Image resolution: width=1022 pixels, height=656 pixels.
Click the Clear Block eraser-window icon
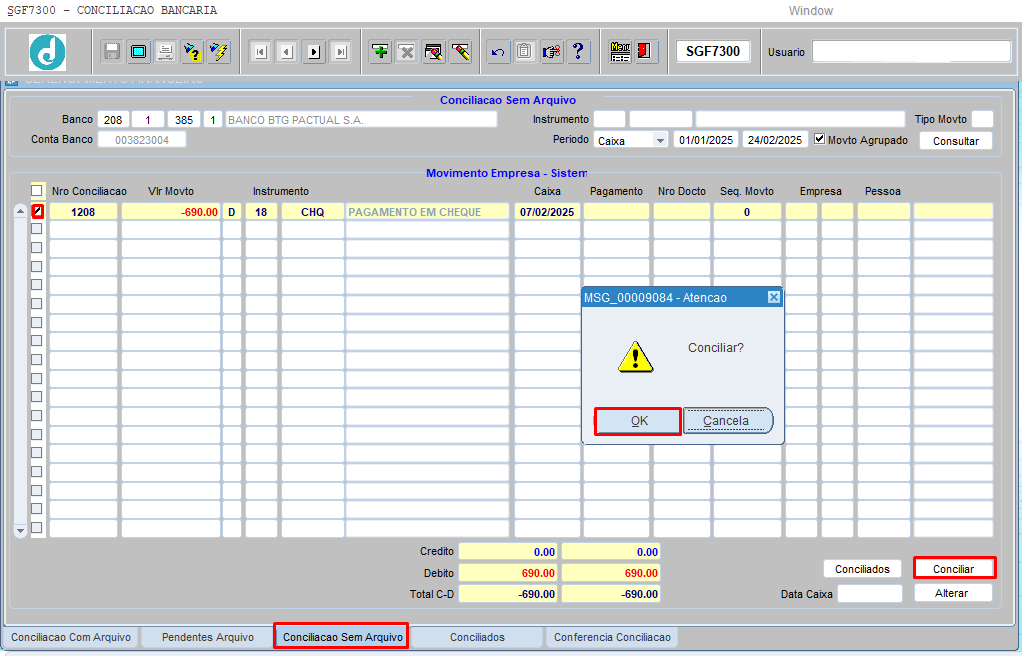pos(433,52)
